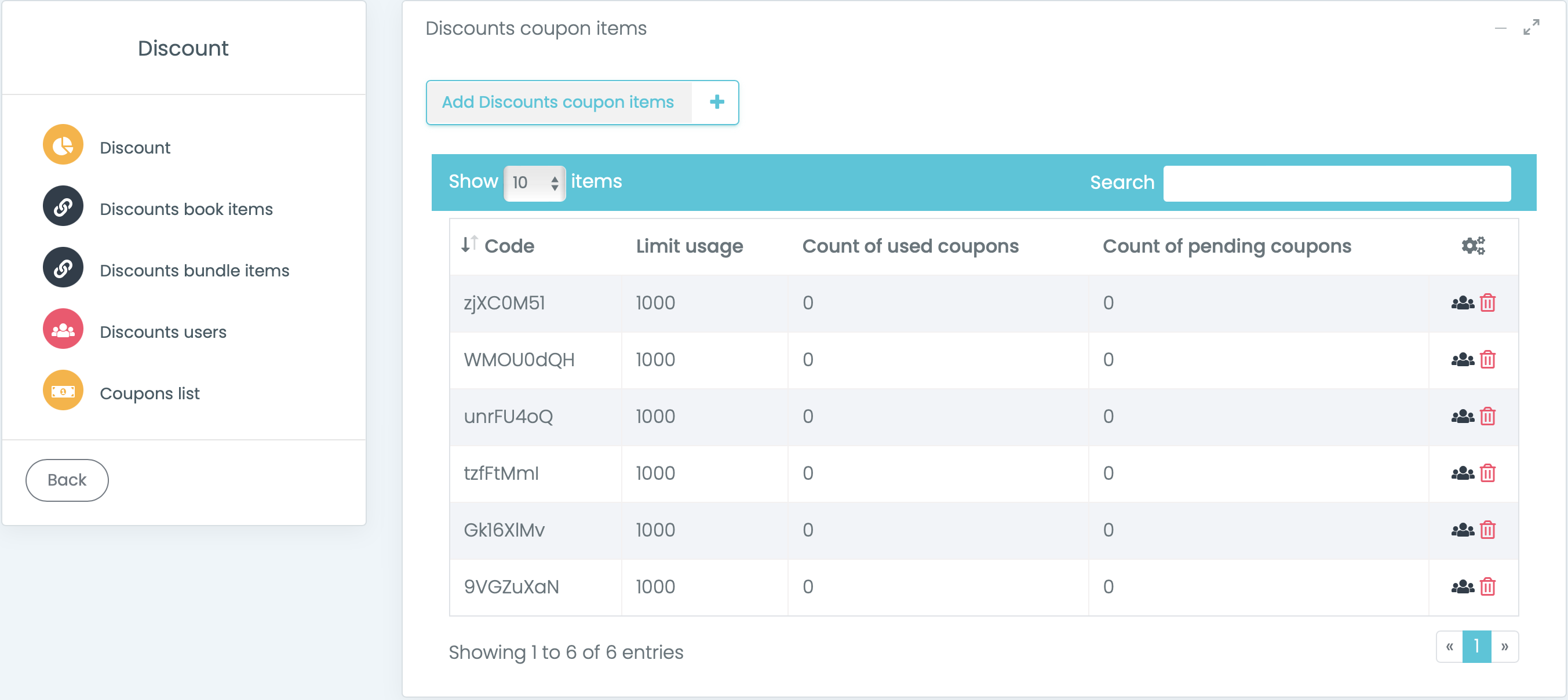1568x700 pixels.
Task: Go to next page with » arrow
Action: [1504, 647]
